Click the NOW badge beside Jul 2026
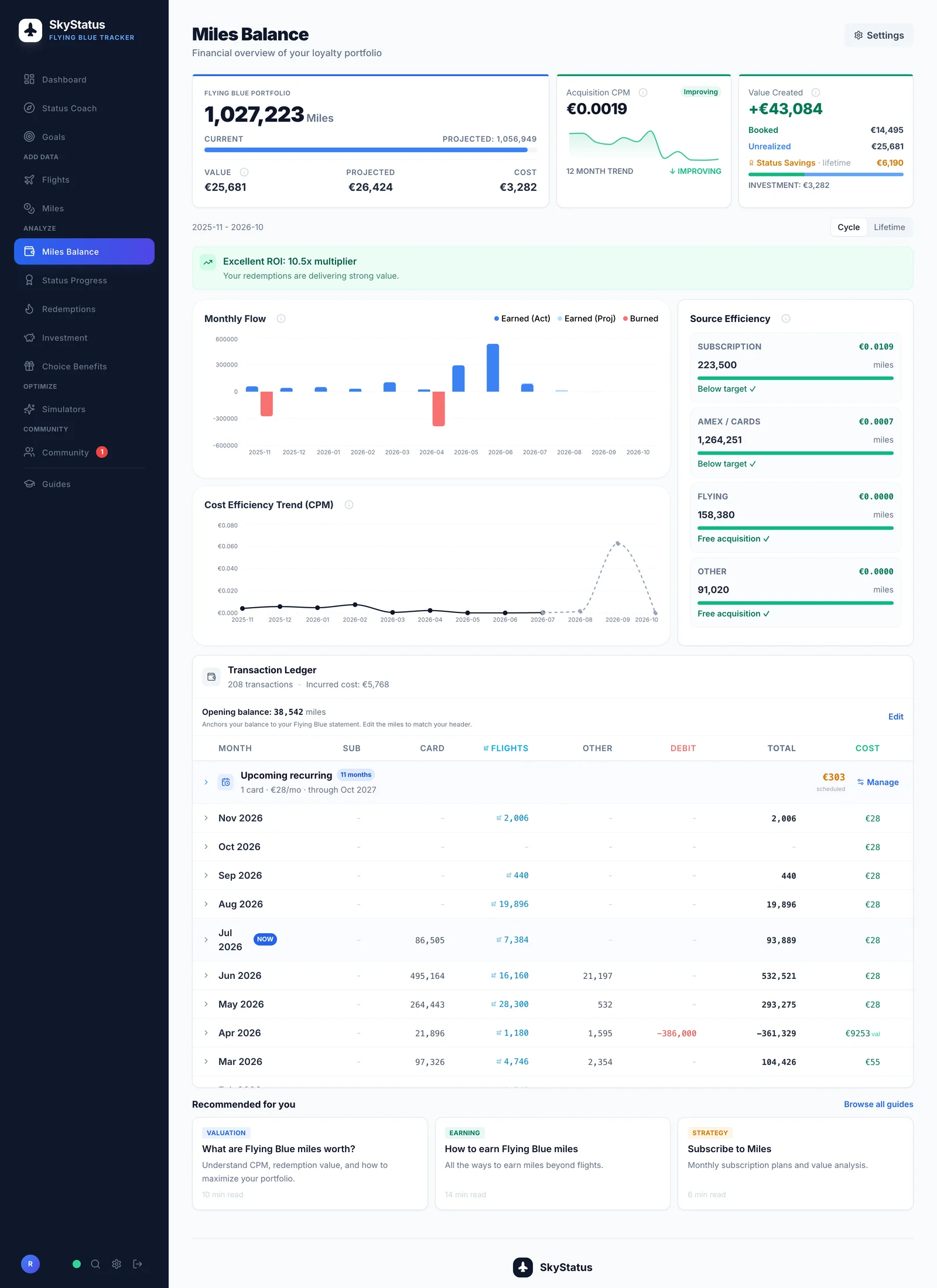The height and width of the screenshot is (1288, 937). pyautogui.click(x=265, y=939)
